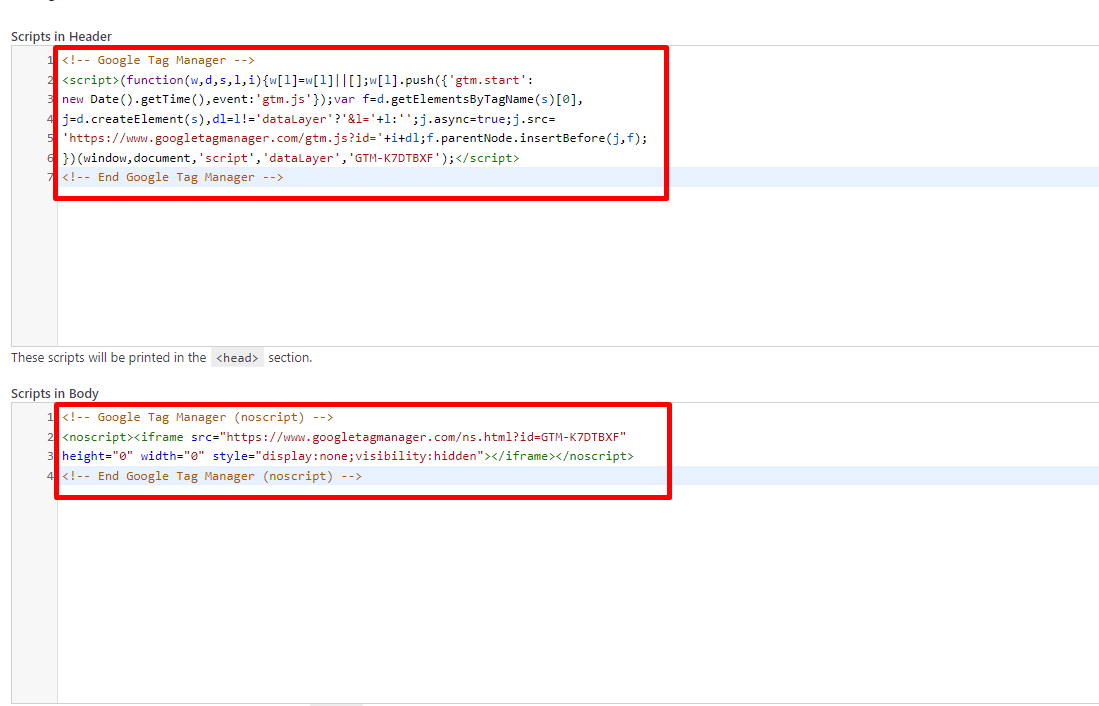Click the header line starting with '<script>(function'
The height and width of the screenshot is (706, 1099).
pos(300,80)
